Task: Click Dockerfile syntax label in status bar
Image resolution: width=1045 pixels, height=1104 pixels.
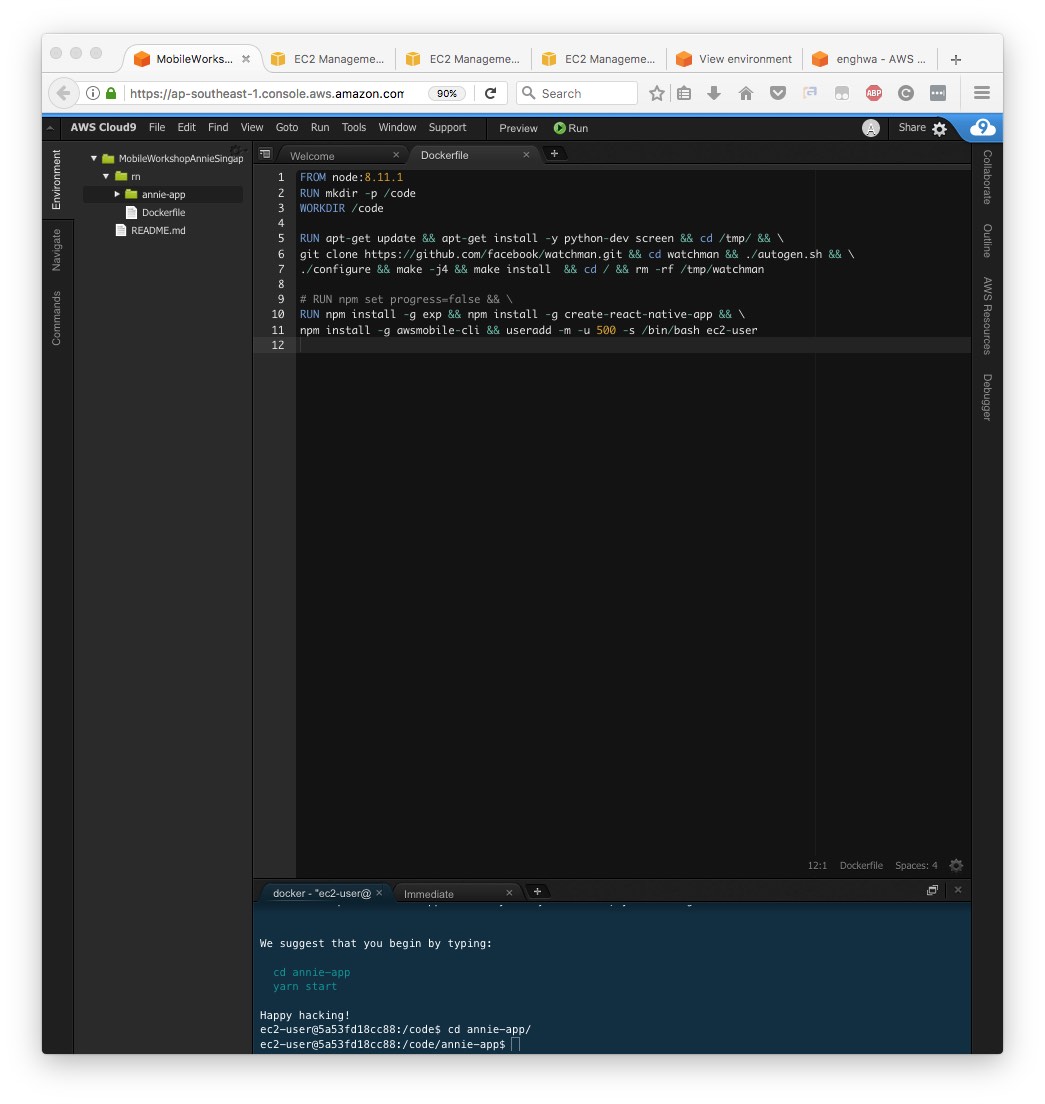Action: 861,865
